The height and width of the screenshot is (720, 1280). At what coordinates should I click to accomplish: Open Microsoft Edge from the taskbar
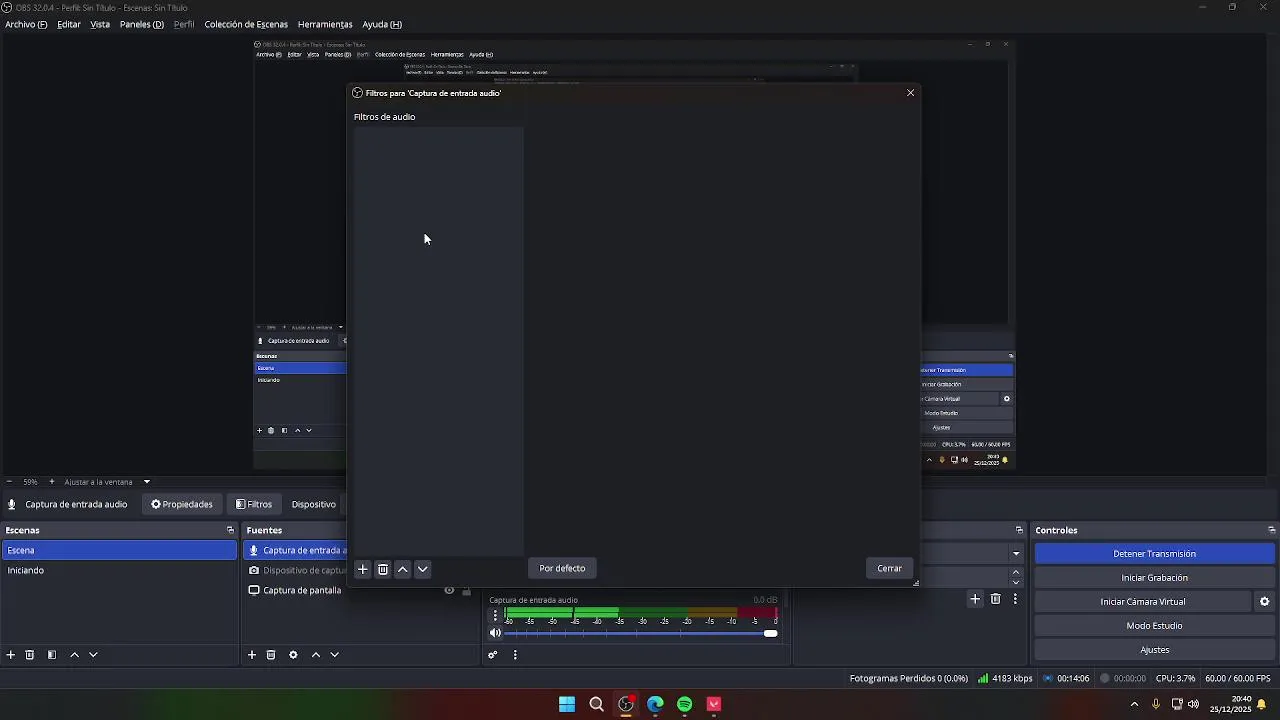tap(655, 704)
